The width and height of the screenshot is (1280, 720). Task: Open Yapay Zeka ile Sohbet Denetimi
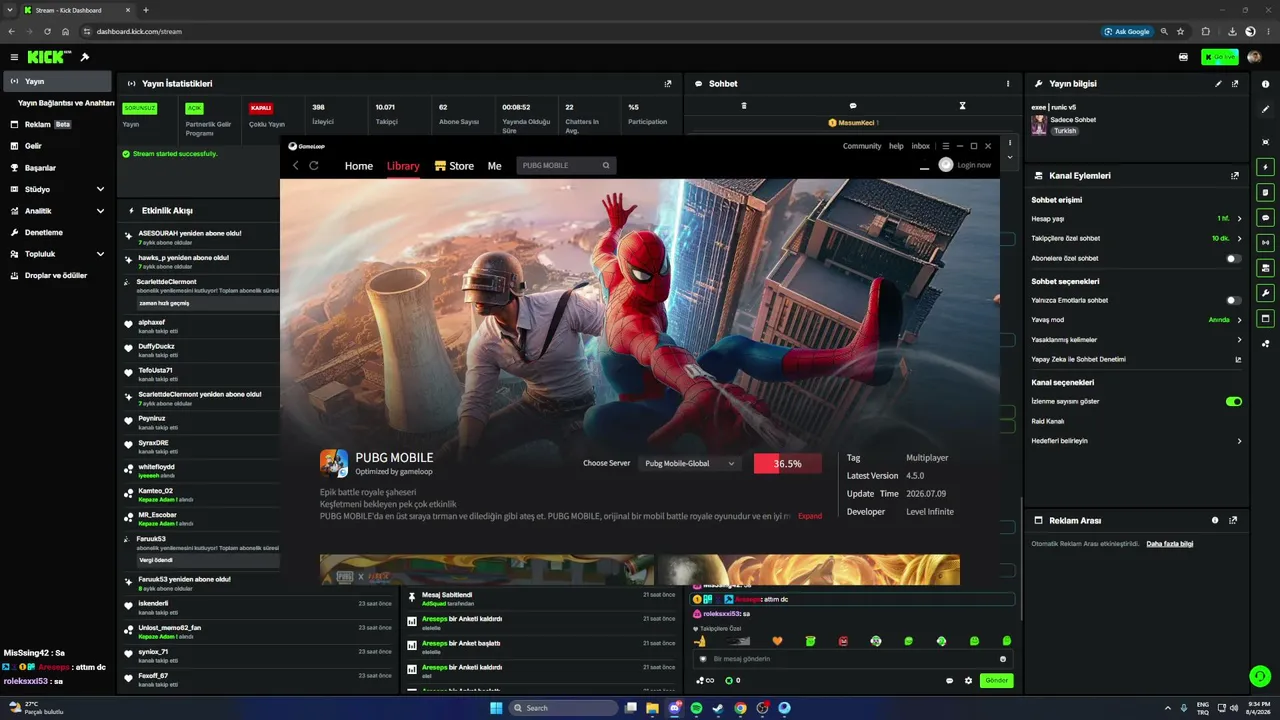(1136, 360)
